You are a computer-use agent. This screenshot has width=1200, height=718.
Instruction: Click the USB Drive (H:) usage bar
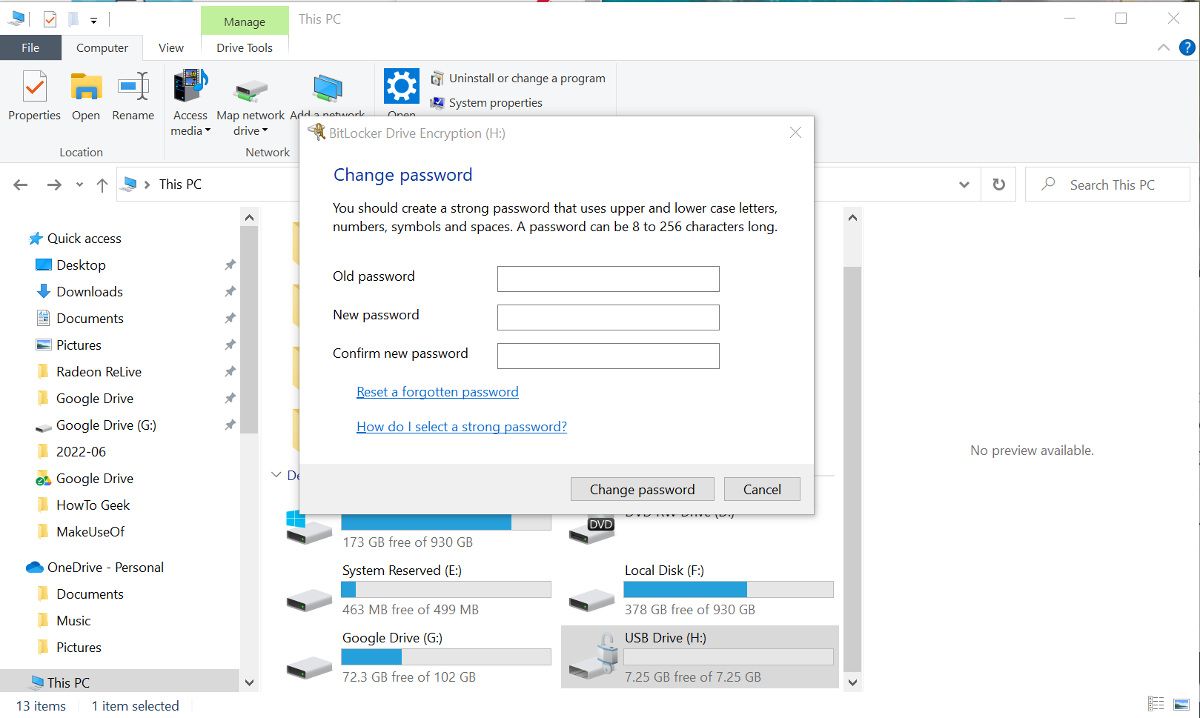click(729, 657)
